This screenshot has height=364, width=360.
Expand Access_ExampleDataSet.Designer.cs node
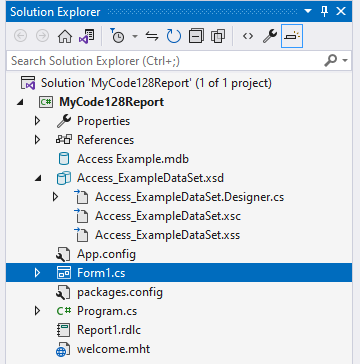55,197
